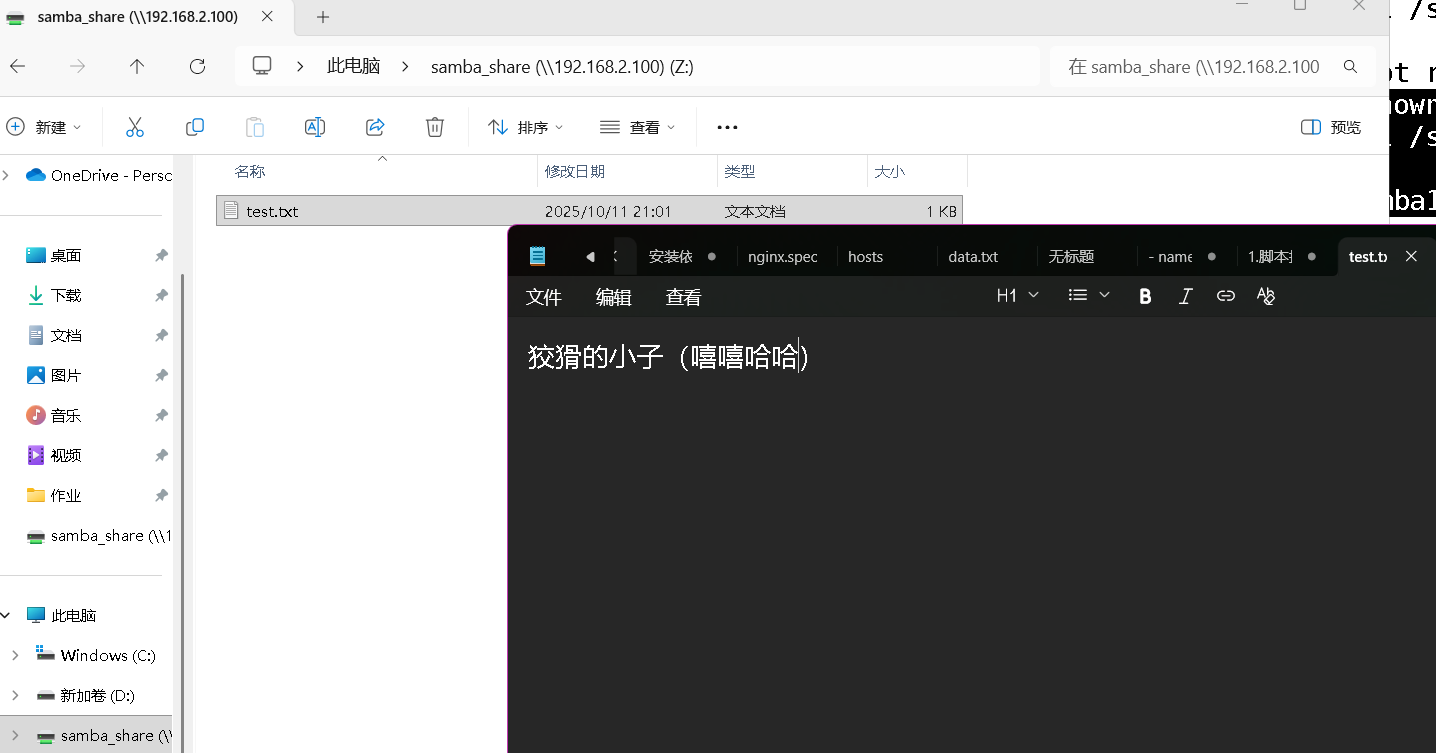Viewport: 1436px width, 753px height.
Task: Open the 编辑 menu in Notepad
Action: pyautogui.click(x=613, y=296)
